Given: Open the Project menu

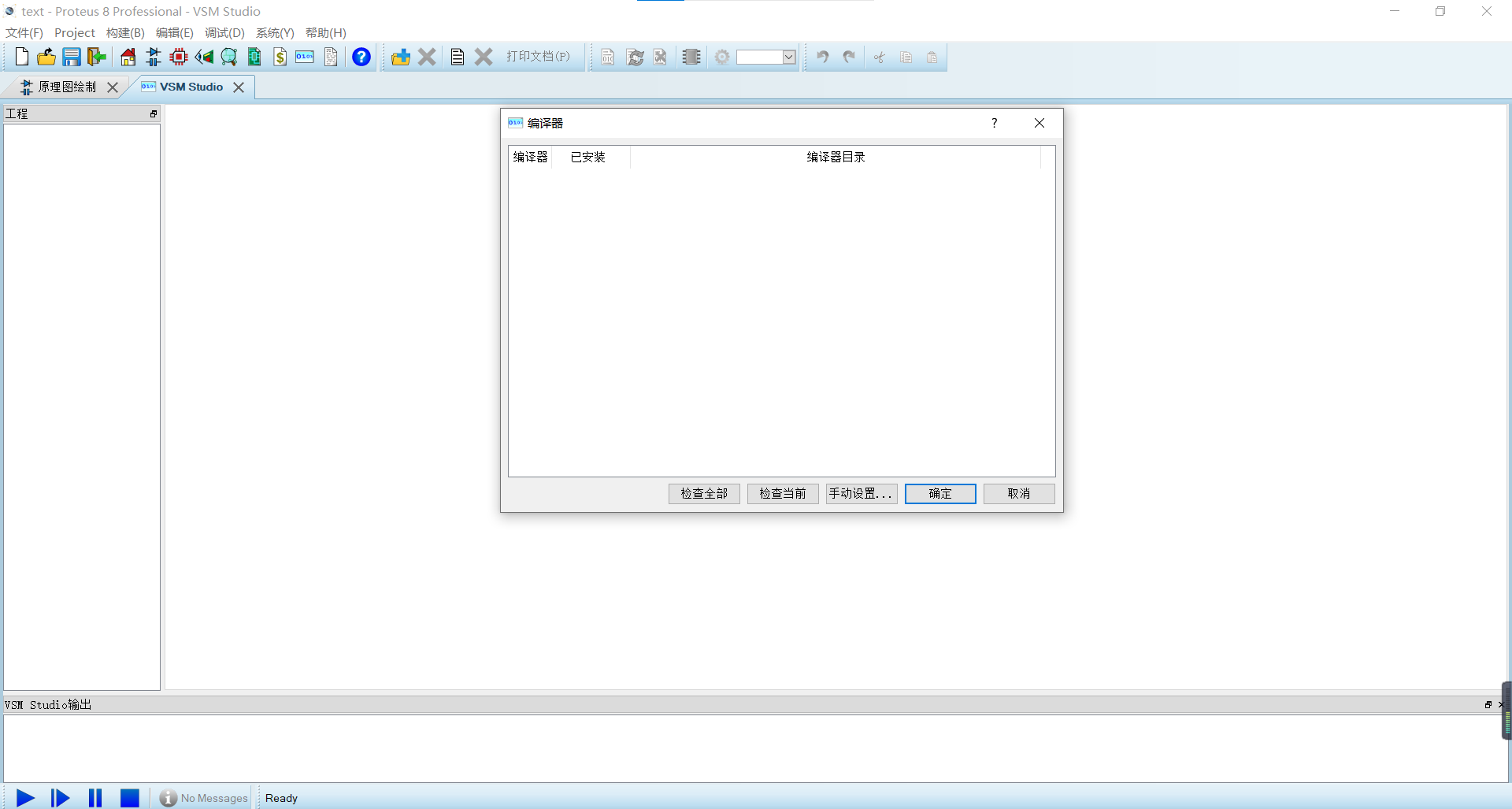Looking at the screenshot, I should (75, 32).
